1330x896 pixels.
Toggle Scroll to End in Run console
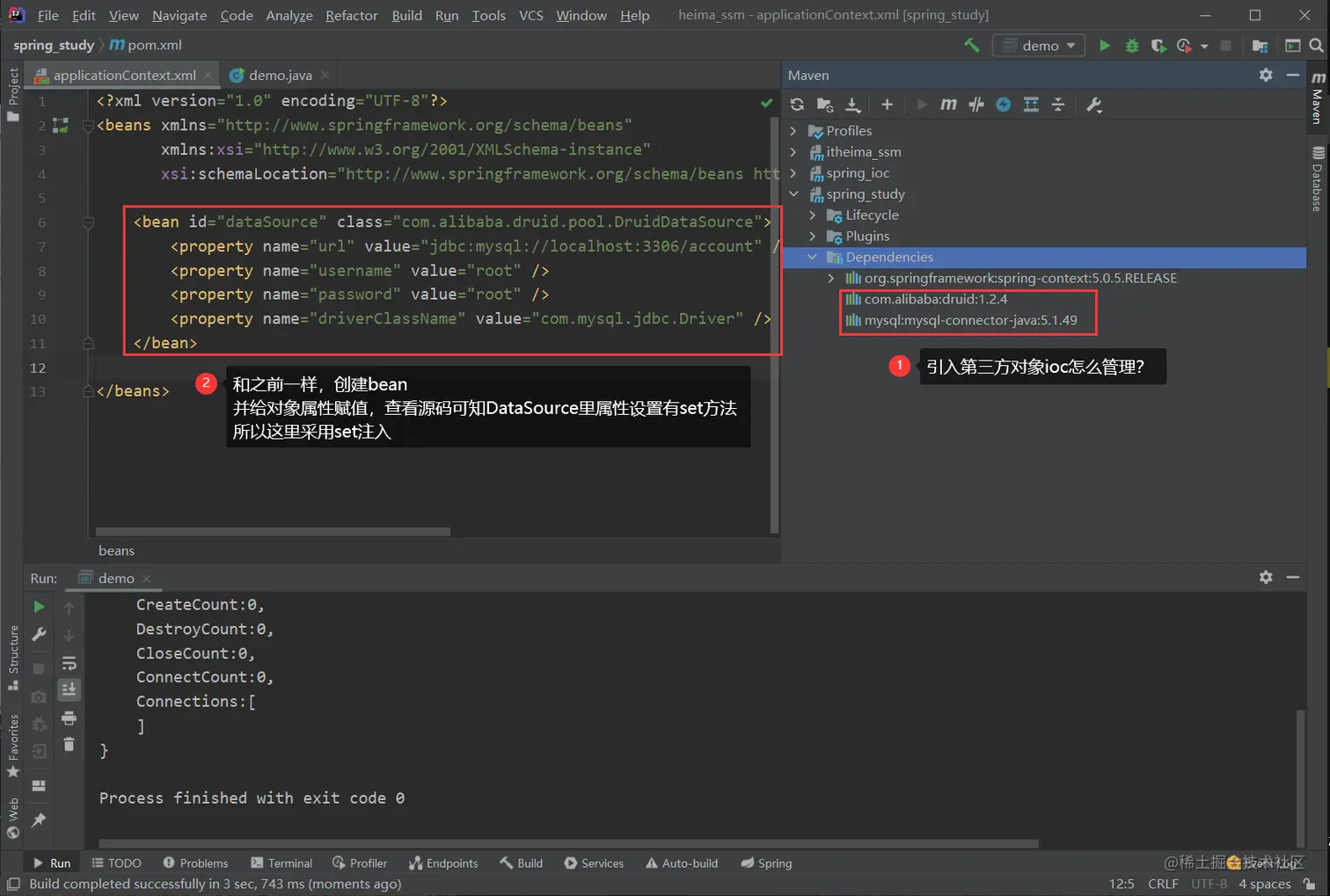tap(69, 690)
